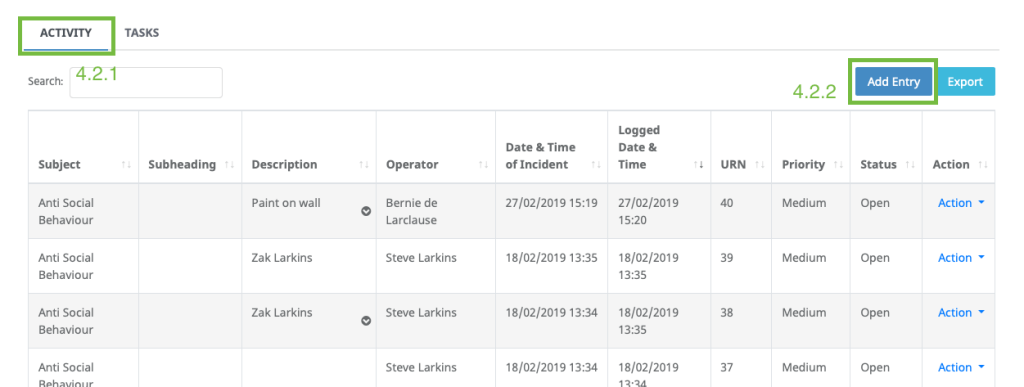Open Action dropdown for URN 40

point(961,203)
